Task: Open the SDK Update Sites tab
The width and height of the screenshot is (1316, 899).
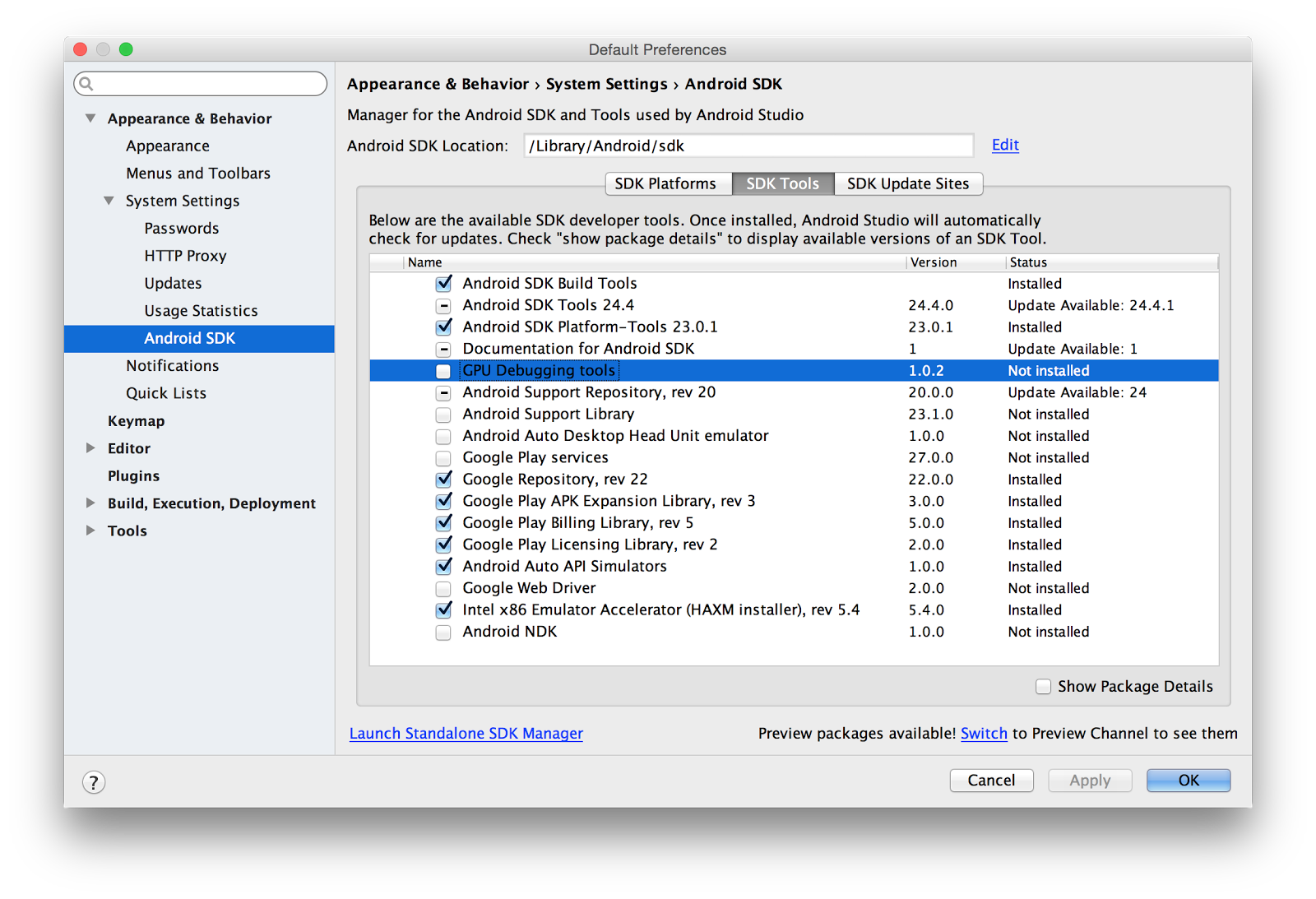Action: click(x=908, y=183)
